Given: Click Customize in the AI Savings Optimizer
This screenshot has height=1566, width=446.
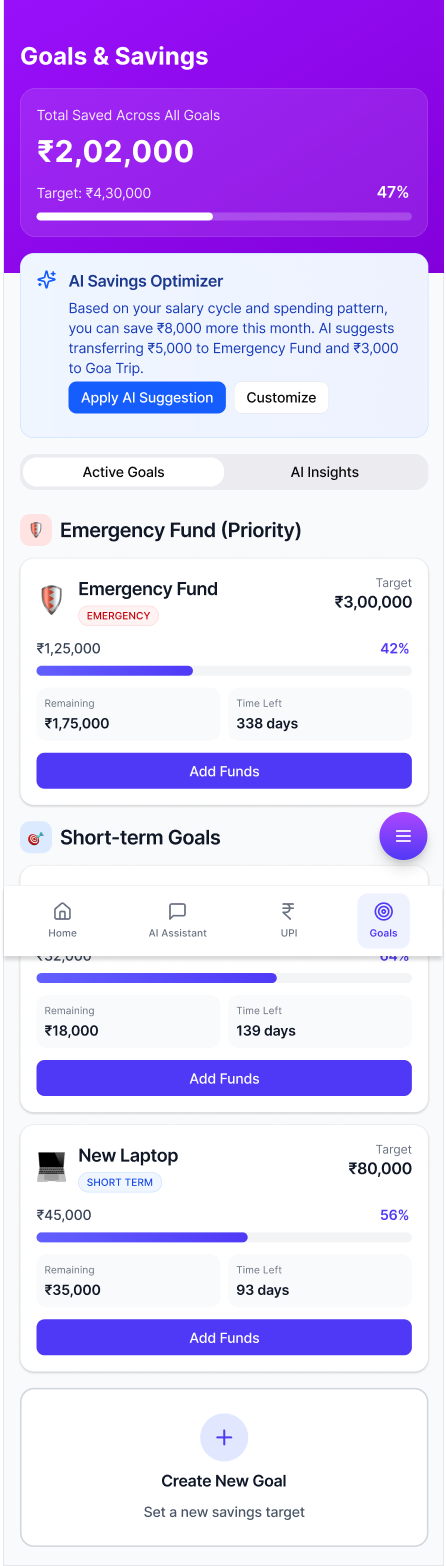Looking at the screenshot, I should click(281, 397).
